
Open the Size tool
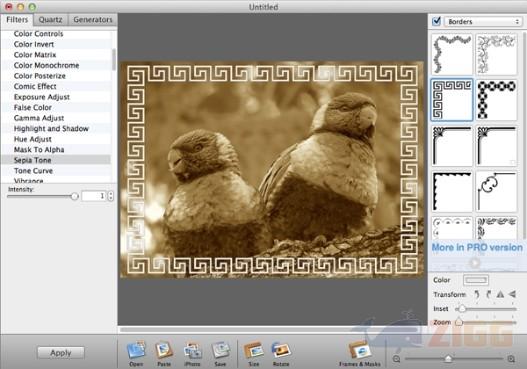(253, 350)
